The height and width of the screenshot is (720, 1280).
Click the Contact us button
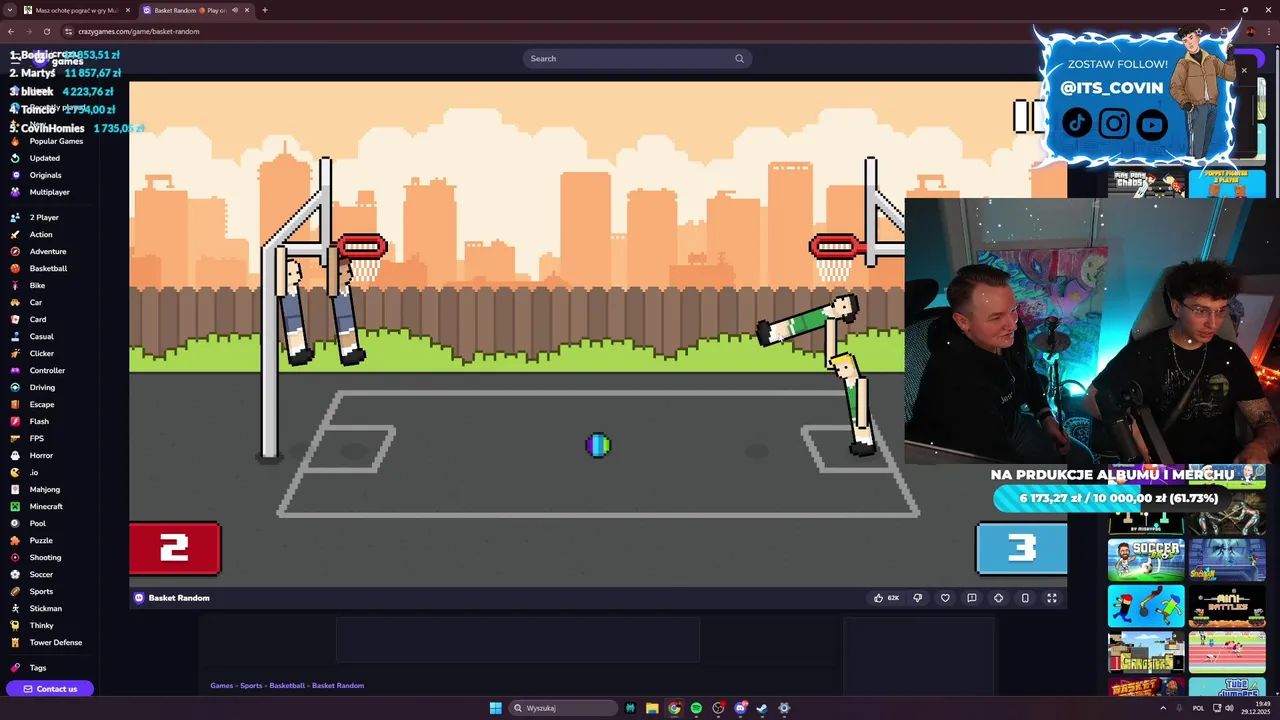click(50, 689)
